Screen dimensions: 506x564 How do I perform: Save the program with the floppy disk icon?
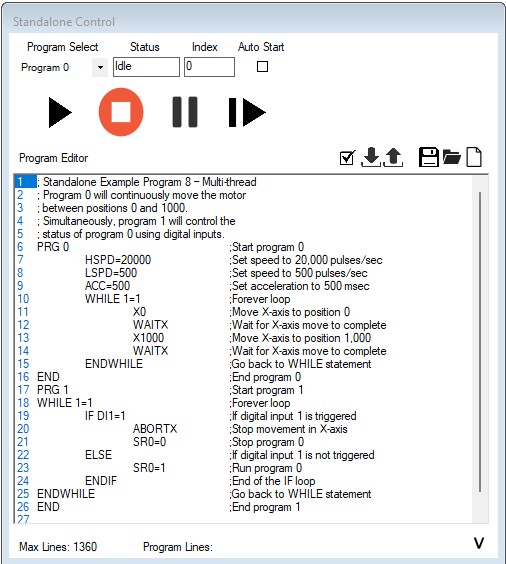[x=428, y=157]
